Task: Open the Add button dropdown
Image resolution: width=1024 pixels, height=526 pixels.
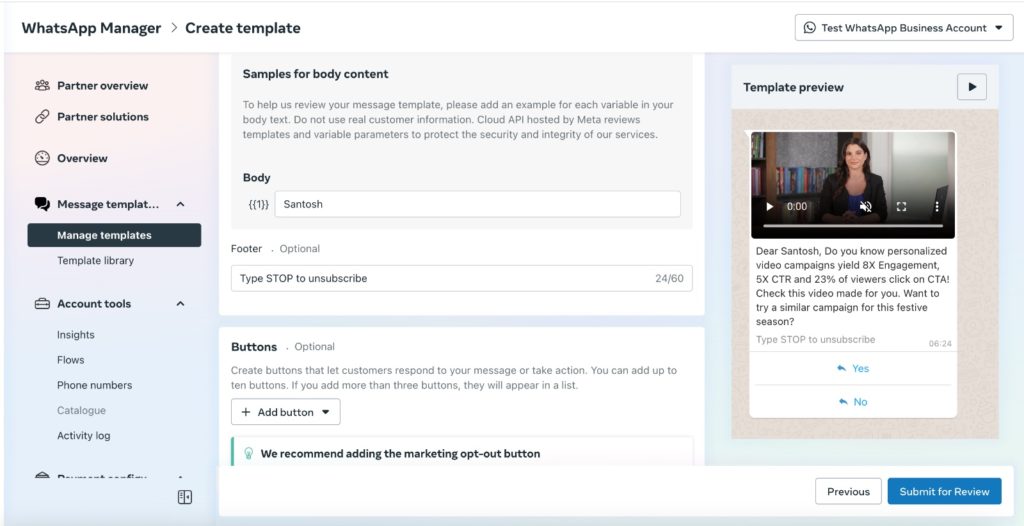Action: point(285,412)
